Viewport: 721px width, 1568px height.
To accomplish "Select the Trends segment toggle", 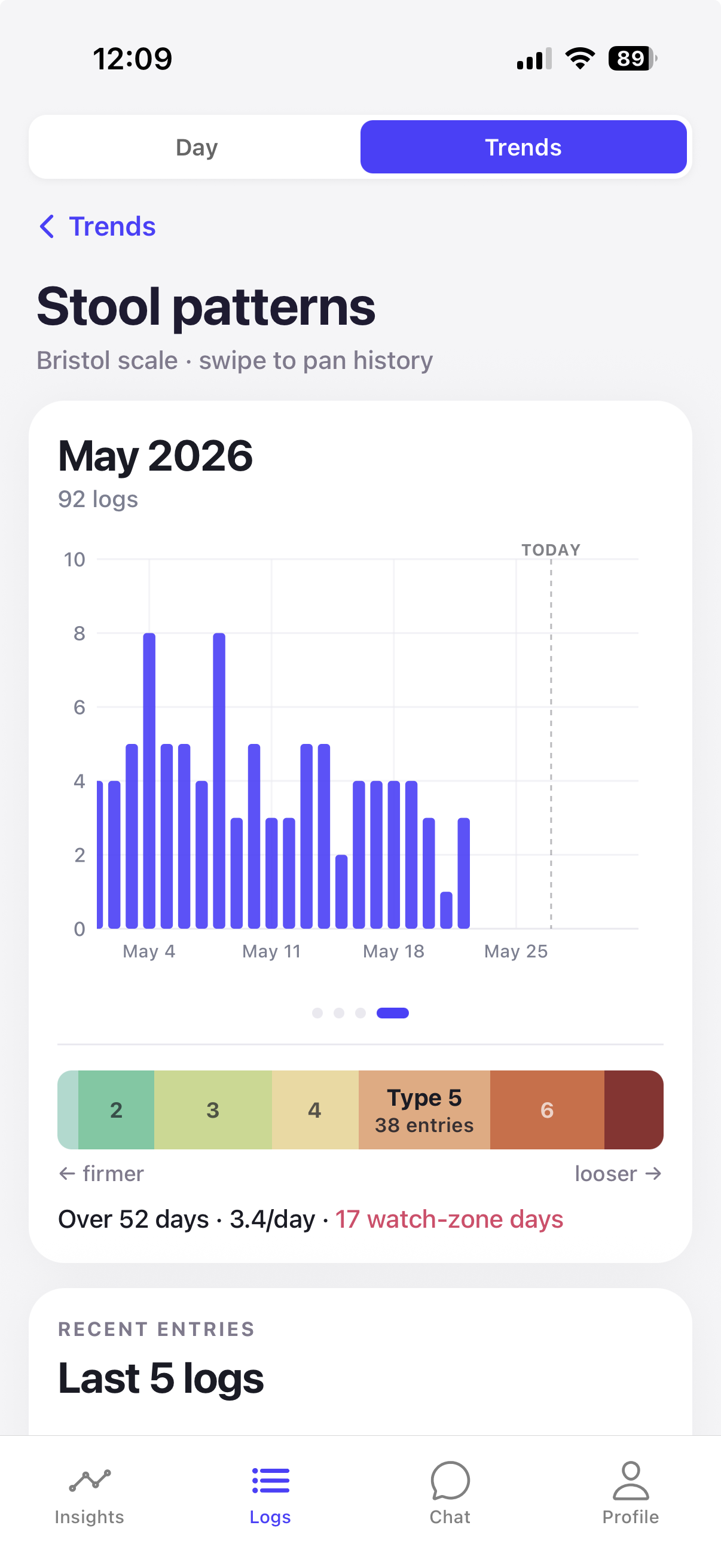I will click(x=523, y=147).
